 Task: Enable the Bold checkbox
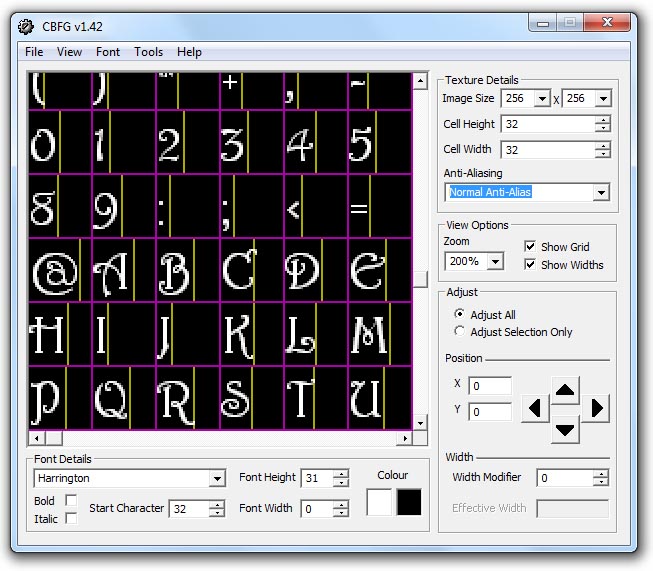click(71, 500)
